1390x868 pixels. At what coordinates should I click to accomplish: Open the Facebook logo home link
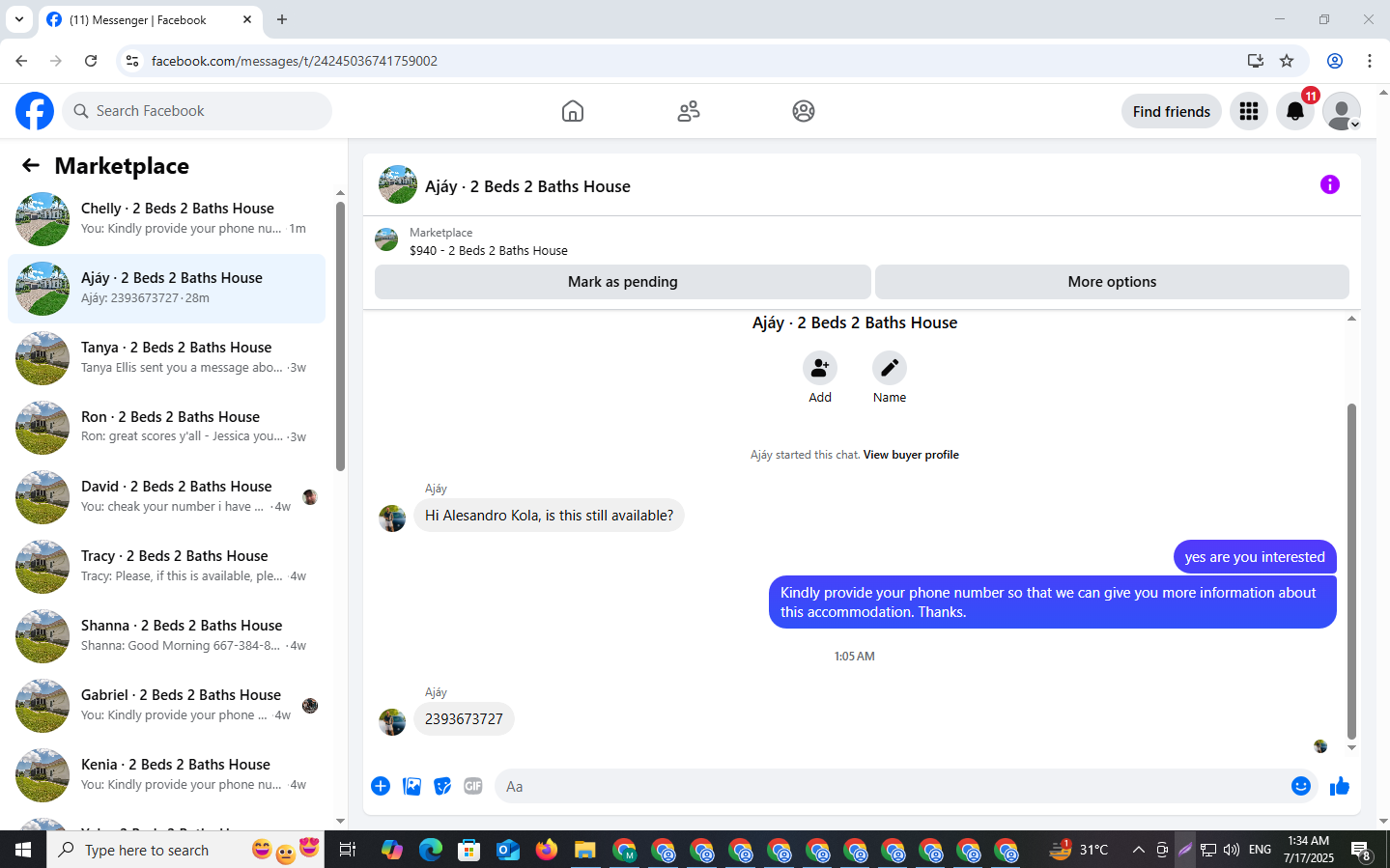35,111
